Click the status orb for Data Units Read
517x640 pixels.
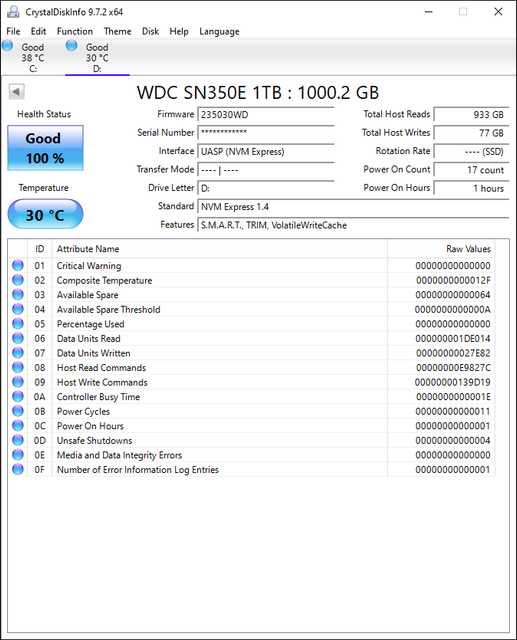tap(18, 338)
